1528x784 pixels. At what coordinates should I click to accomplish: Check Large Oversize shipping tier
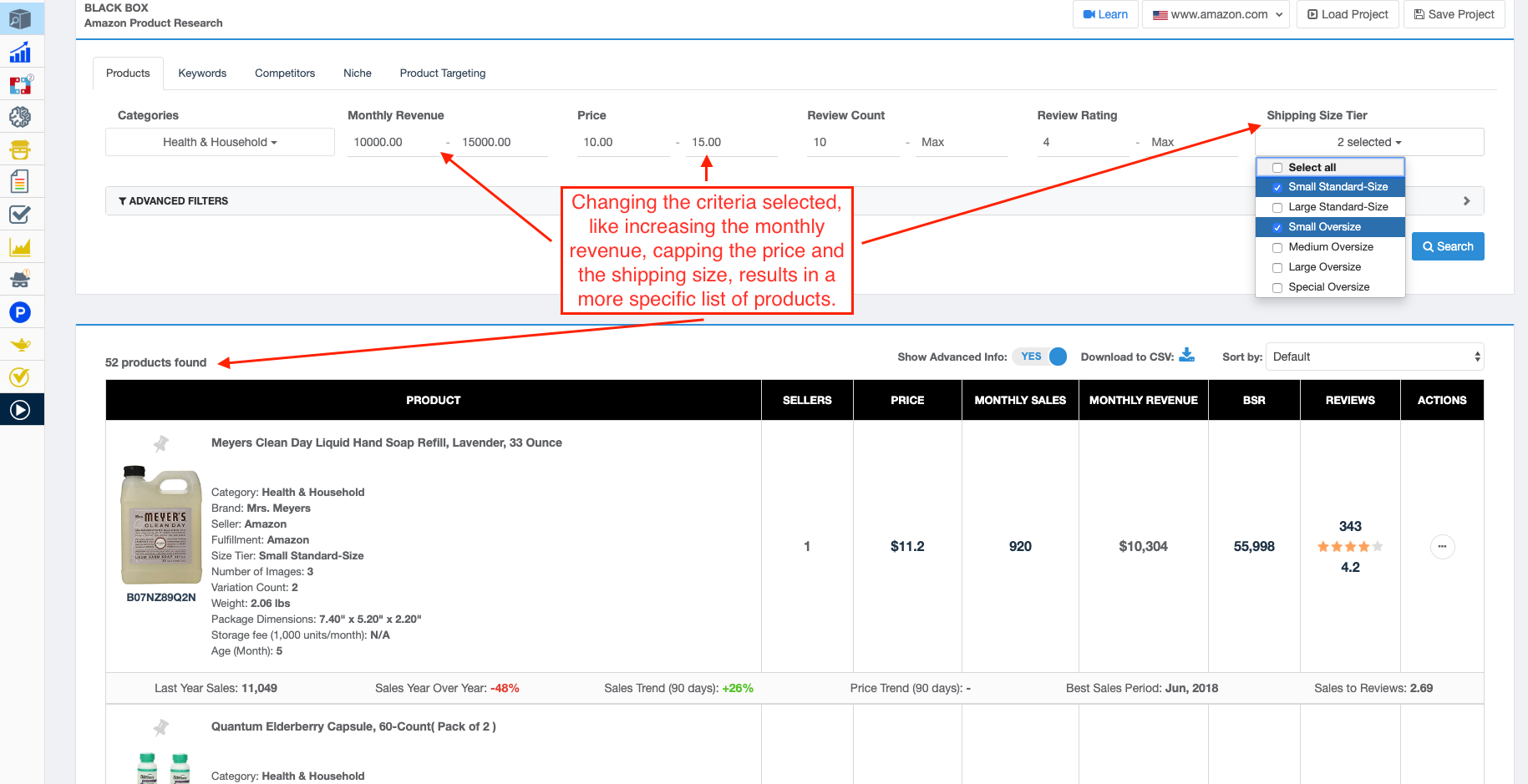1277,267
